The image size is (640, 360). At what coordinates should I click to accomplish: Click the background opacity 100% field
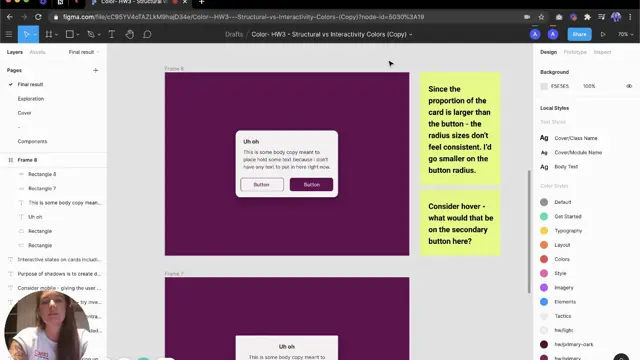[x=589, y=86]
